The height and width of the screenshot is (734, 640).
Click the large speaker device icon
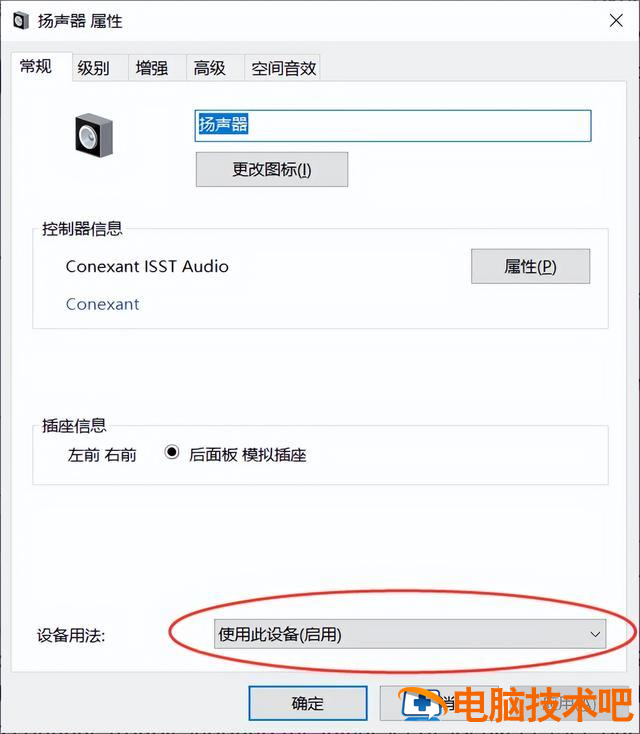pos(94,135)
